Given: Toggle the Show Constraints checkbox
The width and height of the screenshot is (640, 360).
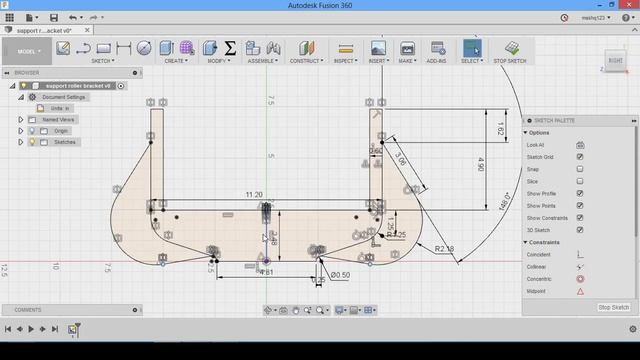Looking at the screenshot, I should (x=580, y=218).
